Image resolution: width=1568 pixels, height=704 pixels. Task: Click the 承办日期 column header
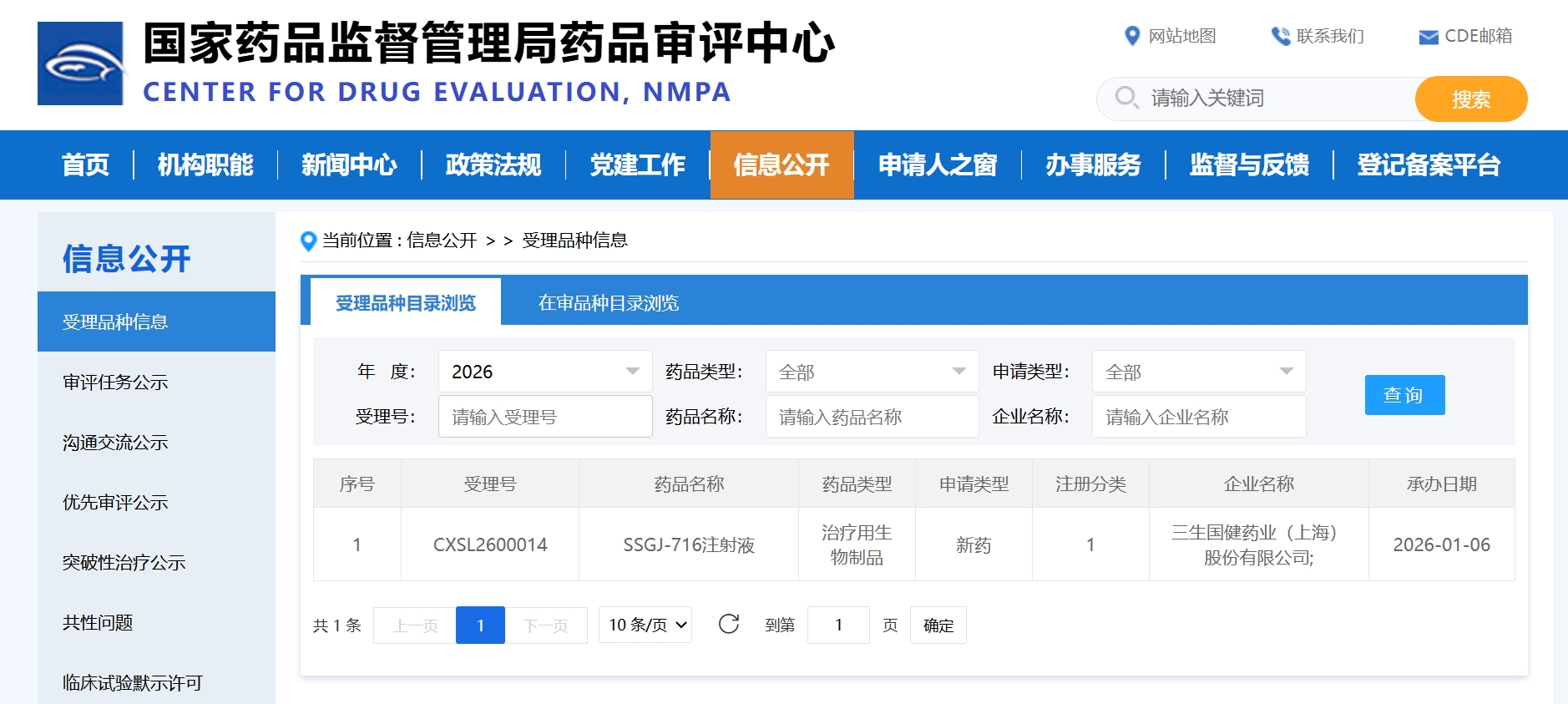[1442, 484]
